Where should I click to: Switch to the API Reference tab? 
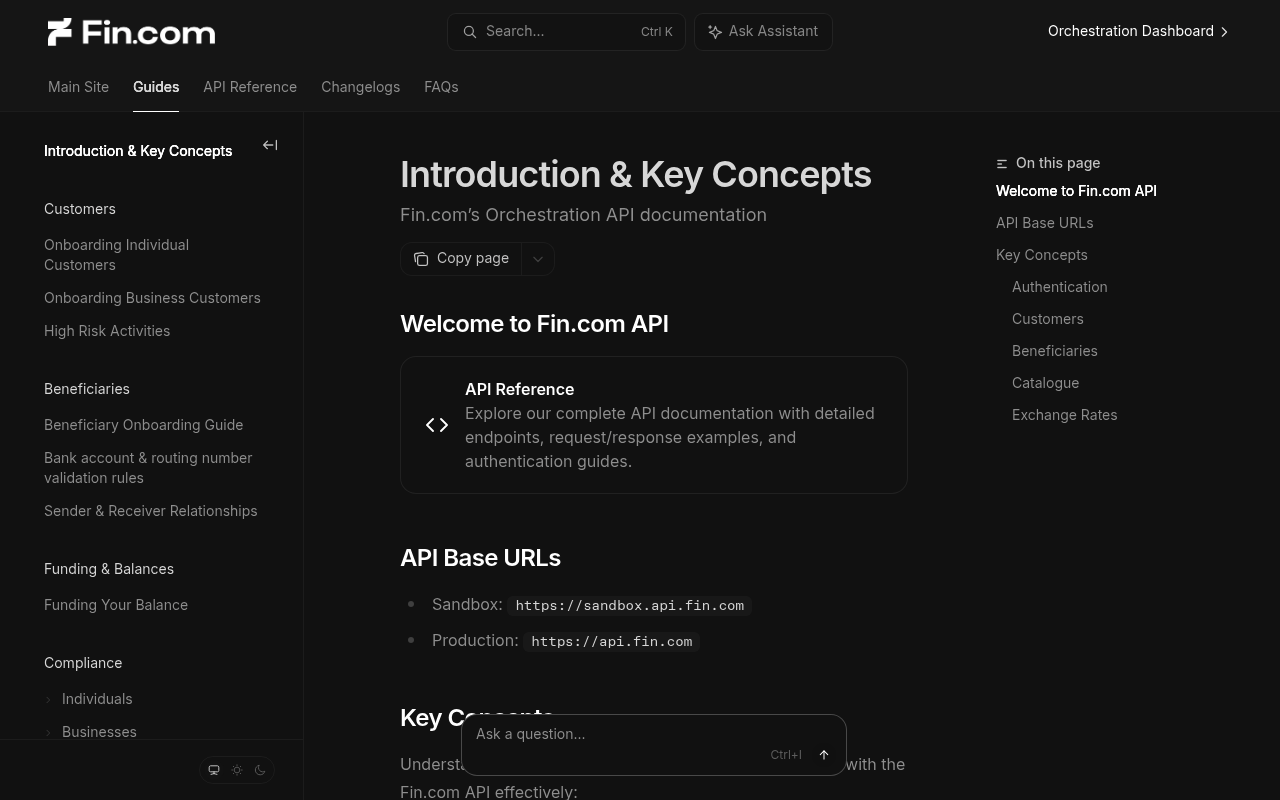click(x=250, y=87)
